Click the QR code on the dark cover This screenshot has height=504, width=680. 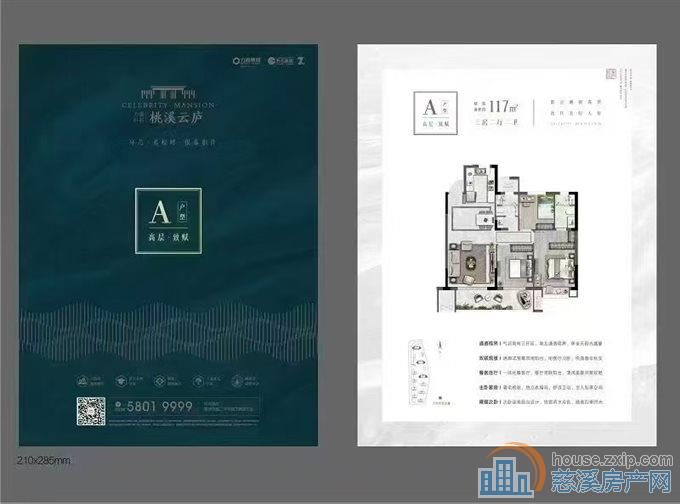pyautogui.click(x=91, y=411)
